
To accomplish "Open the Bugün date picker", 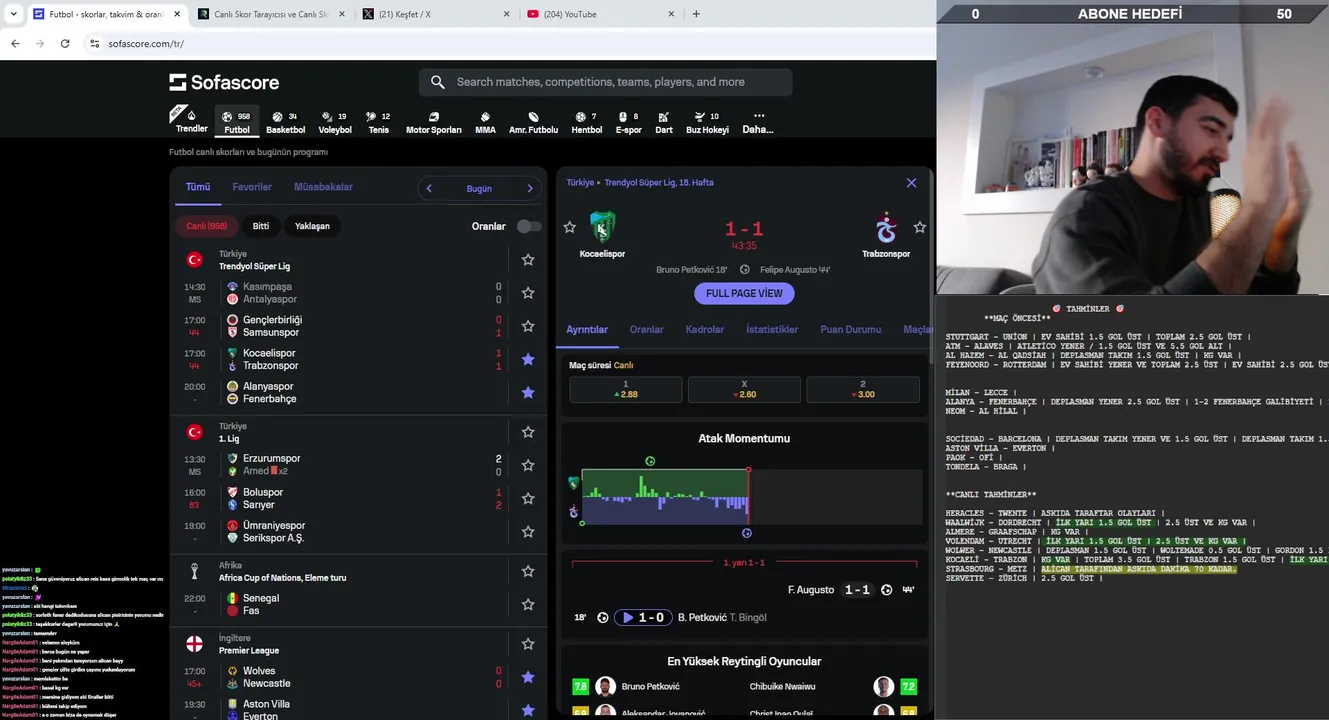I will click(x=479, y=188).
